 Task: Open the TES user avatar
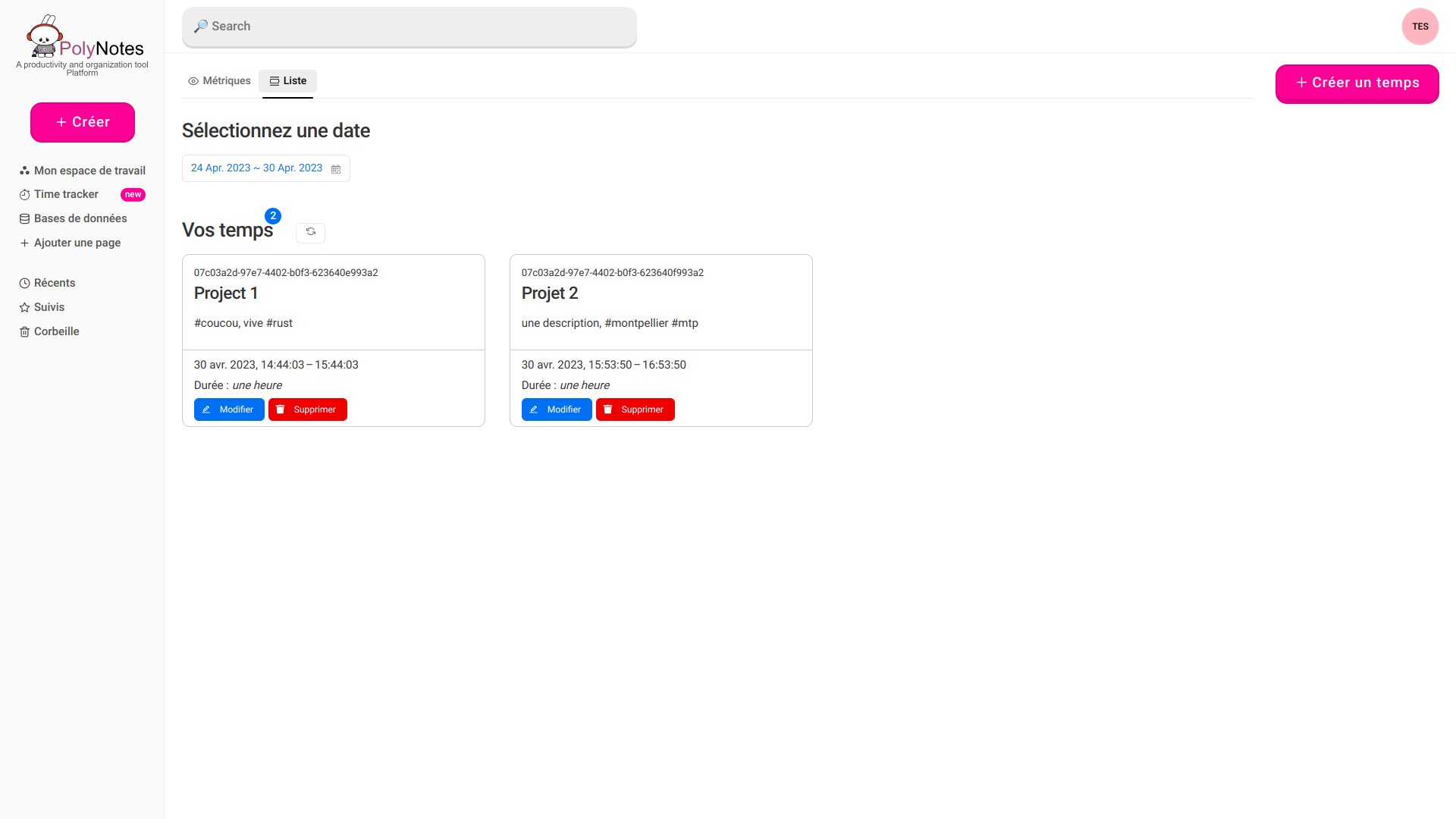click(1420, 27)
